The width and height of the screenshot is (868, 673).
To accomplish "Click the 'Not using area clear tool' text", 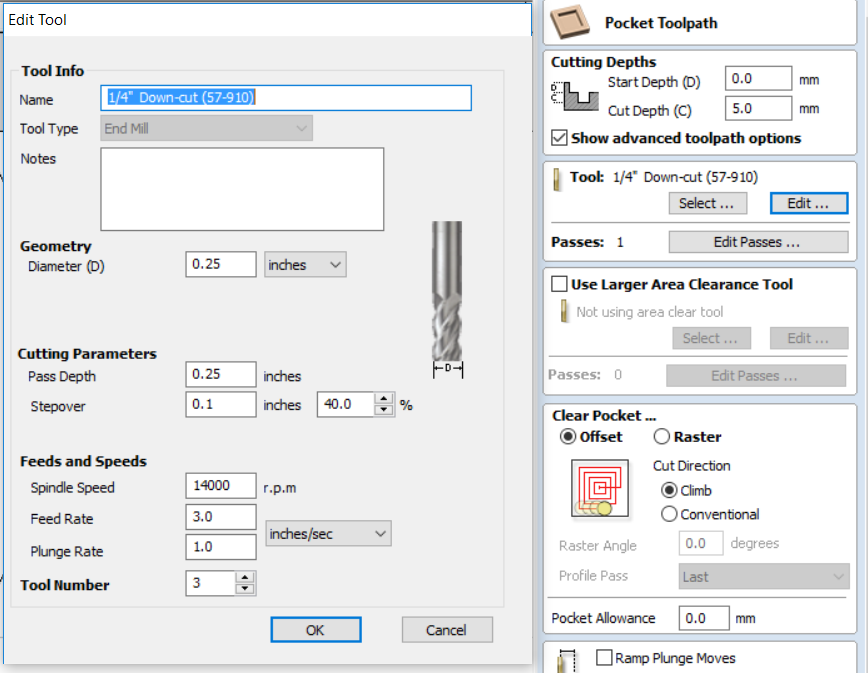I will pyautogui.click(x=649, y=312).
